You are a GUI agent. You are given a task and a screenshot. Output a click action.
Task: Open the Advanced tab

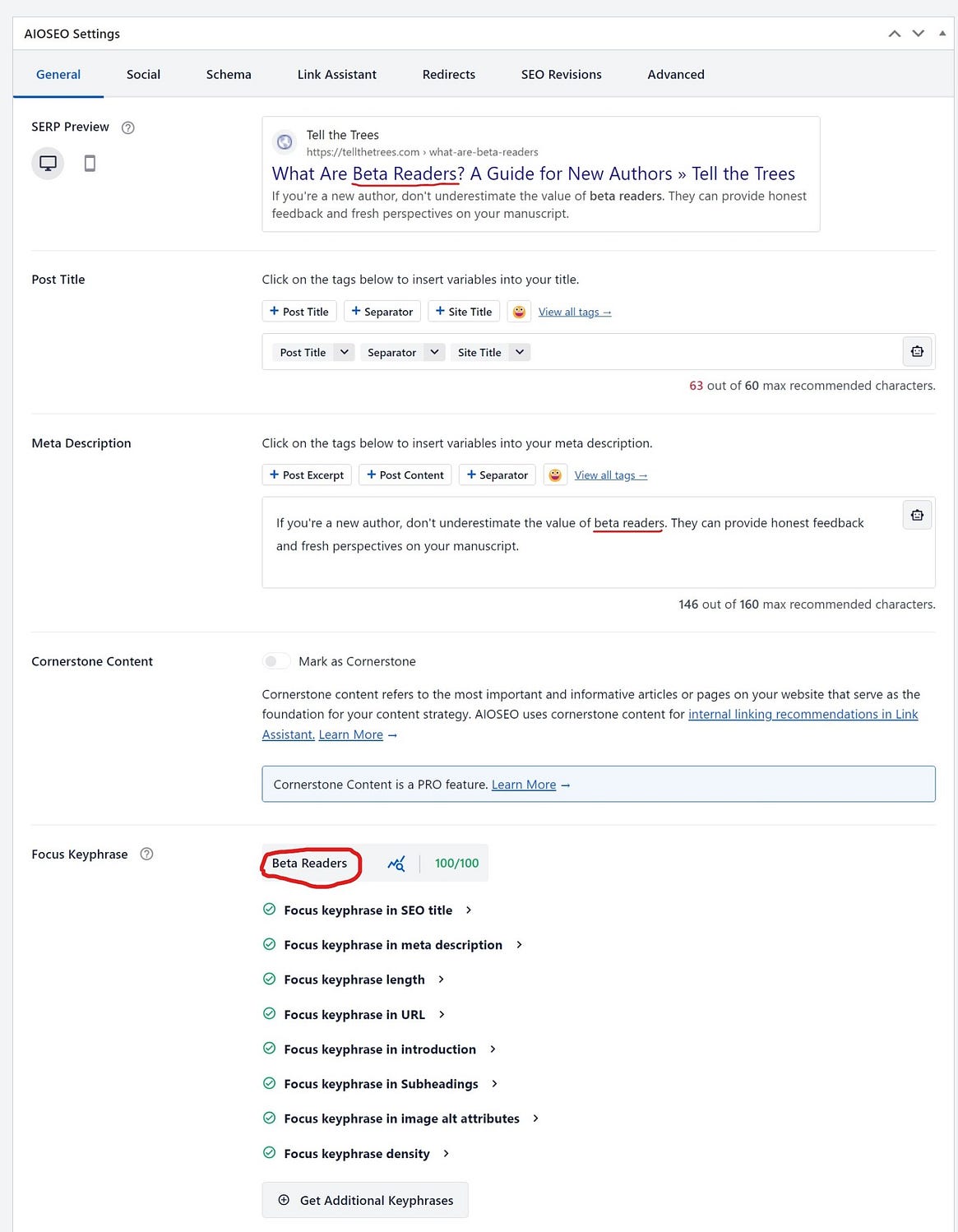(x=676, y=74)
